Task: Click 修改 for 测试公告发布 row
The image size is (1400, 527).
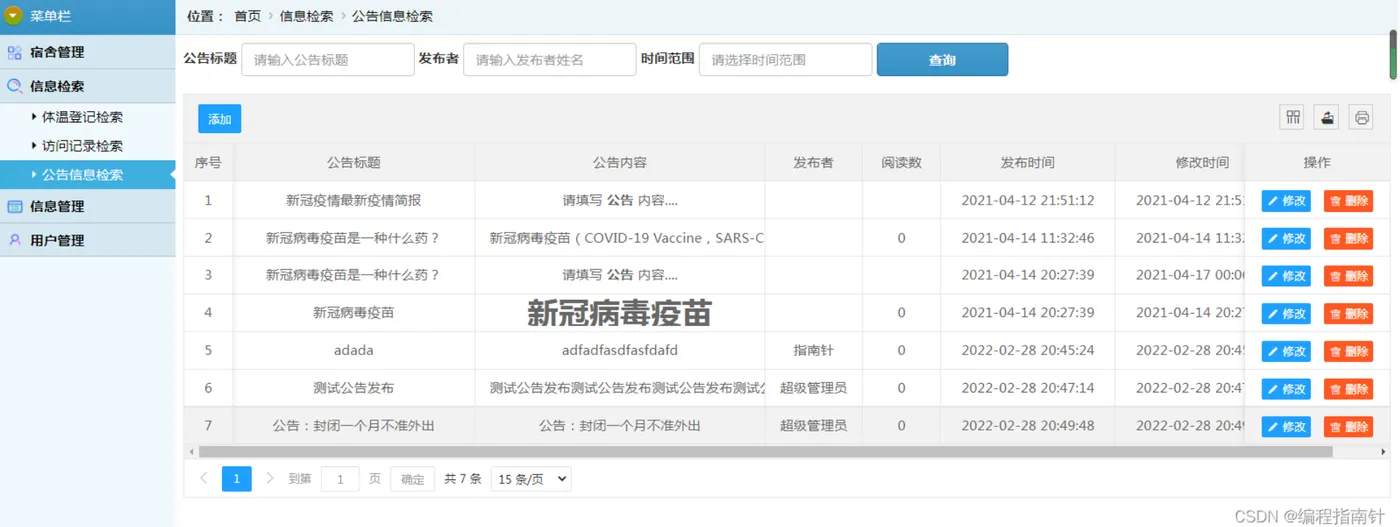Action: [1286, 389]
